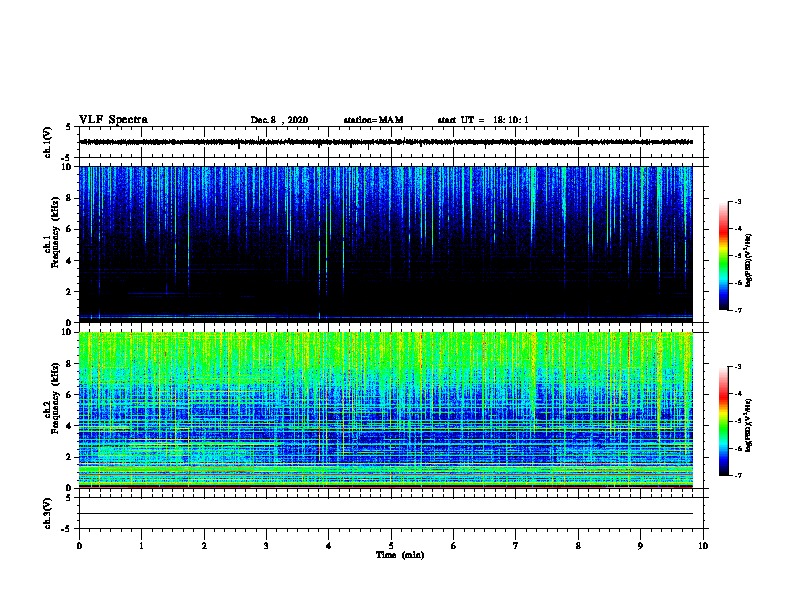Click the "3" tick on the time axis
The height and width of the screenshot is (612, 792).
pos(266,546)
